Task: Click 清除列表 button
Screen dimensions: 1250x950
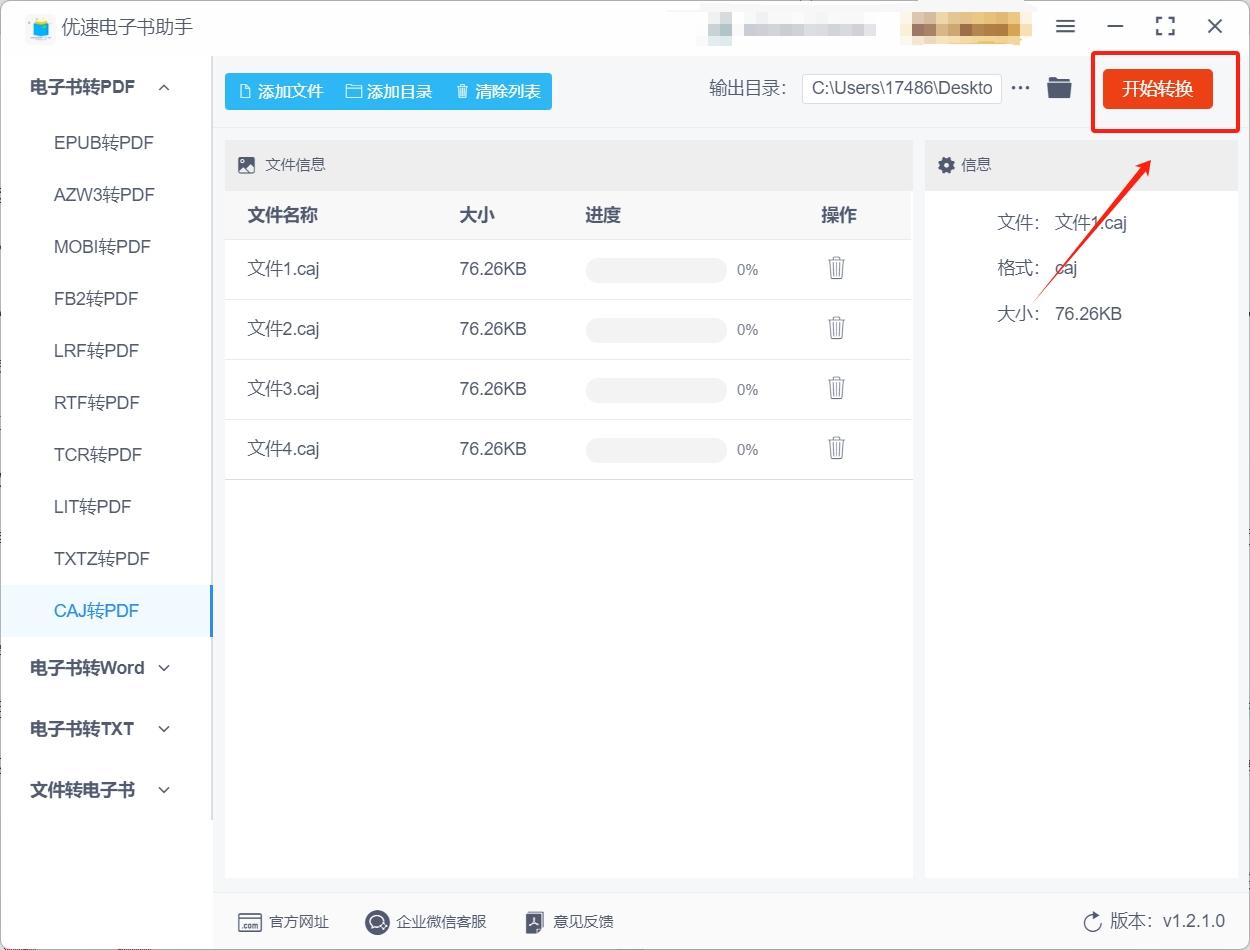Action: click(498, 91)
